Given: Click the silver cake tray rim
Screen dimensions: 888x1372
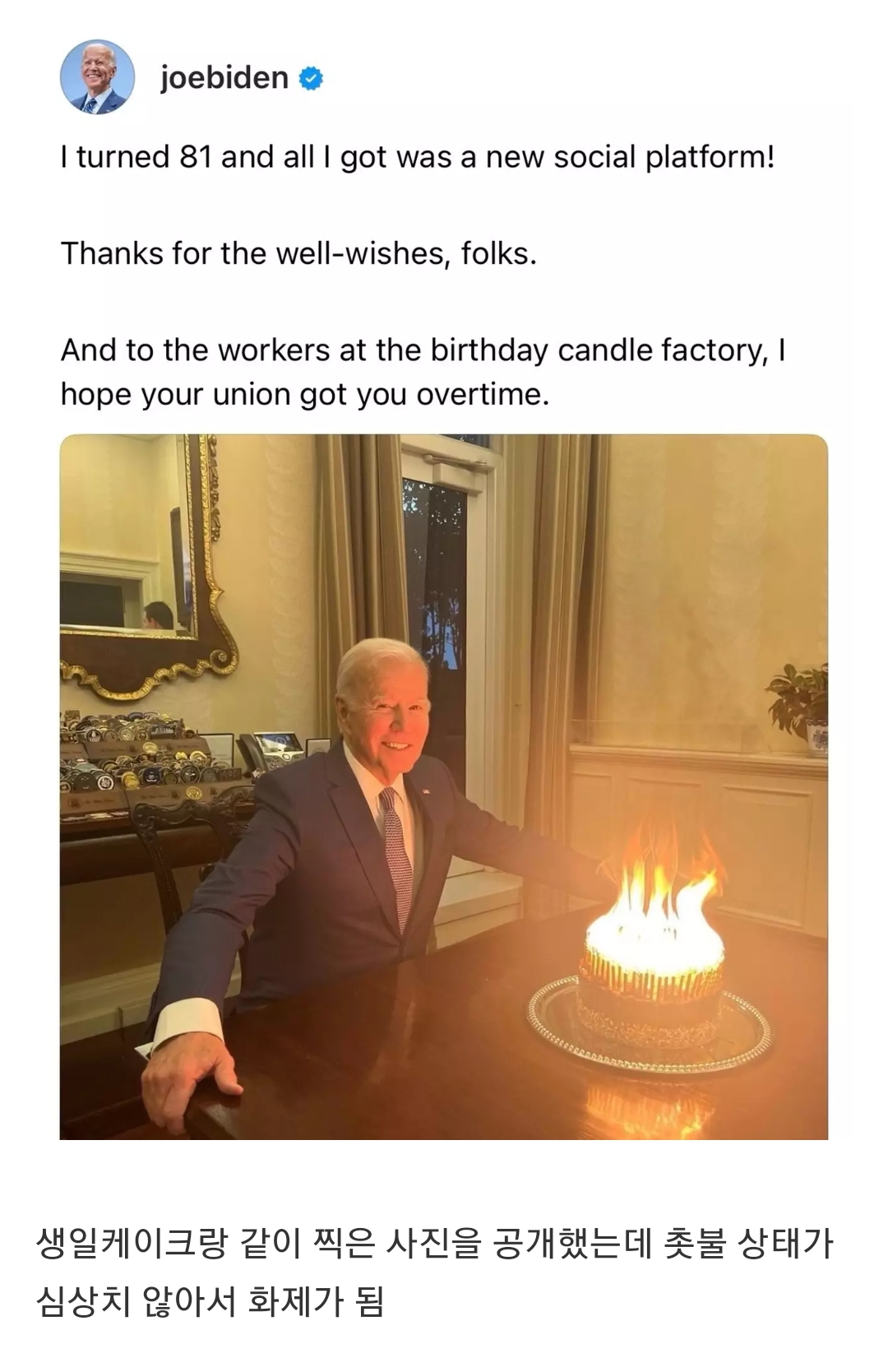Looking at the screenshot, I should coord(650,1024).
